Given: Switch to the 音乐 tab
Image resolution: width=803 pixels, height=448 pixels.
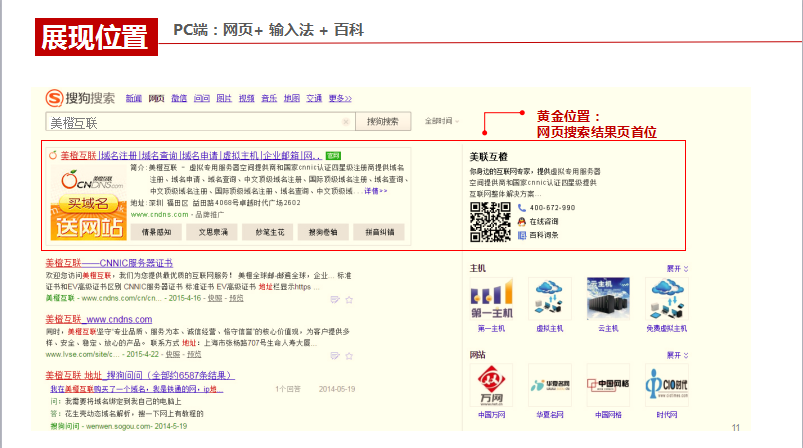Looking at the screenshot, I should 269,98.
